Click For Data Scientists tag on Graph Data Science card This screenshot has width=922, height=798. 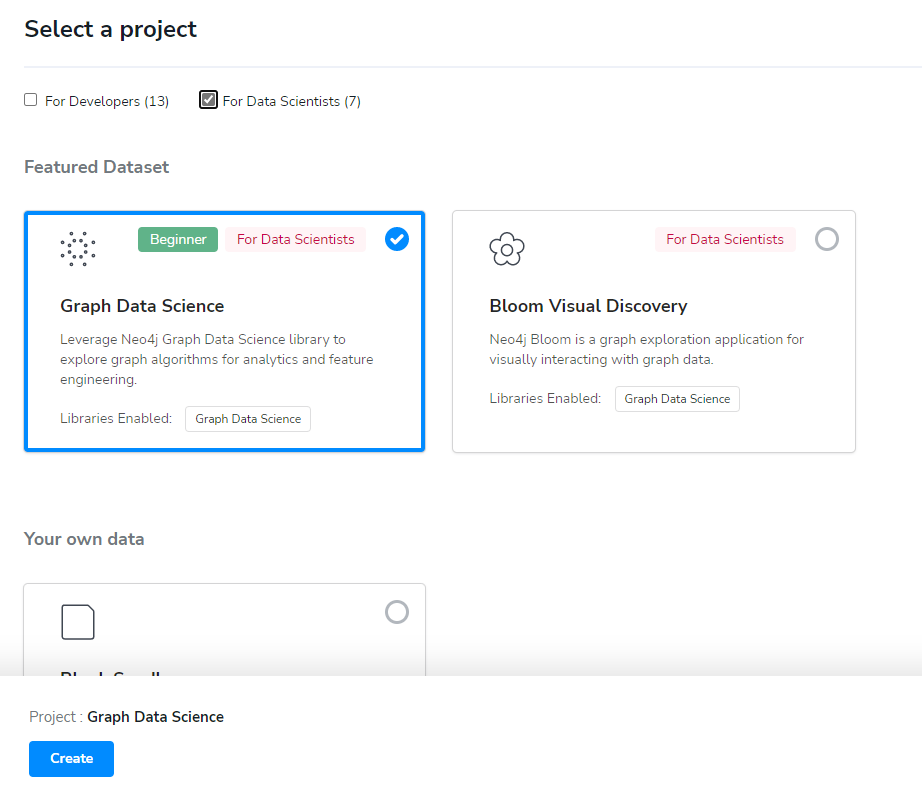coord(295,239)
